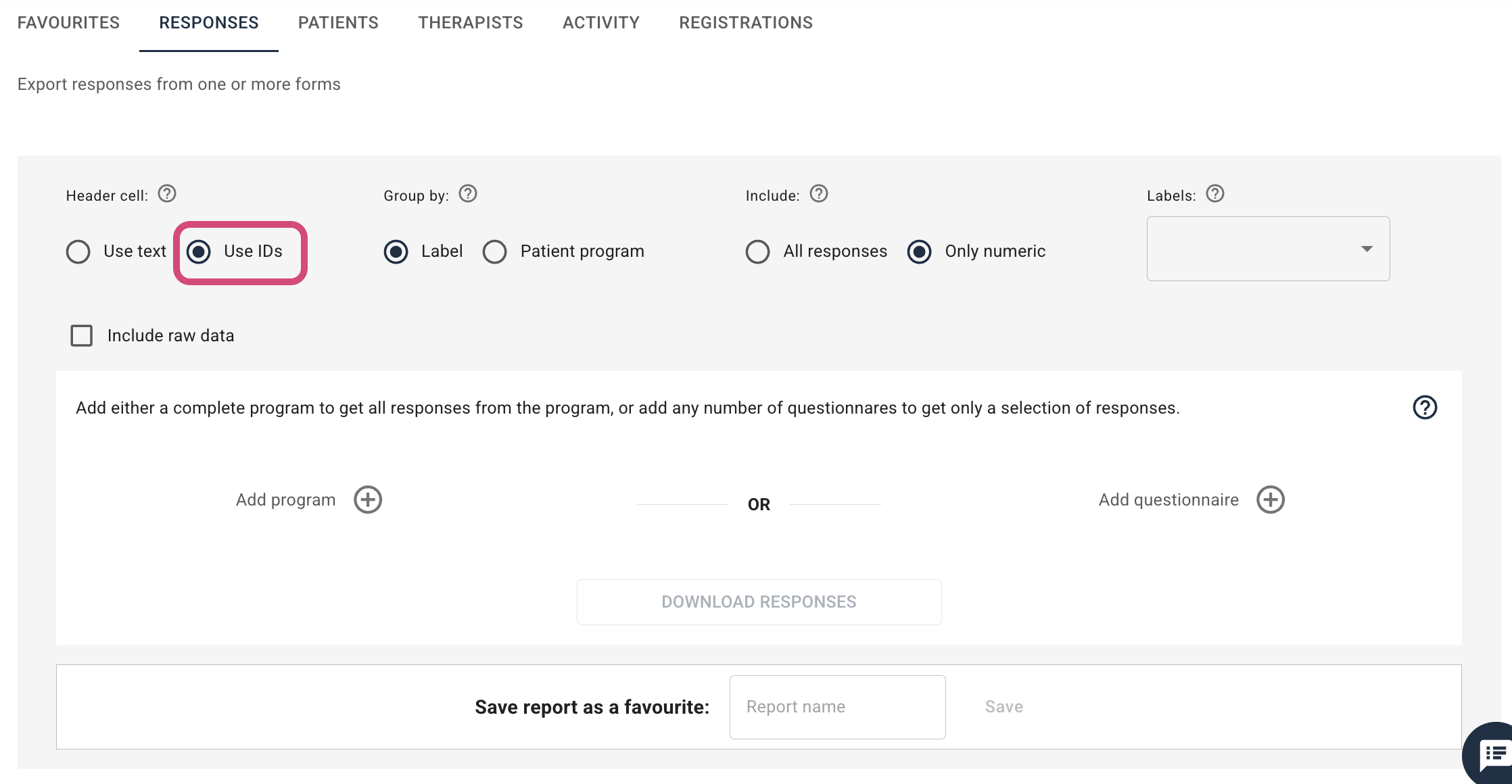Open the large help icon in program panel
1512x784 pixels.
1425,408
